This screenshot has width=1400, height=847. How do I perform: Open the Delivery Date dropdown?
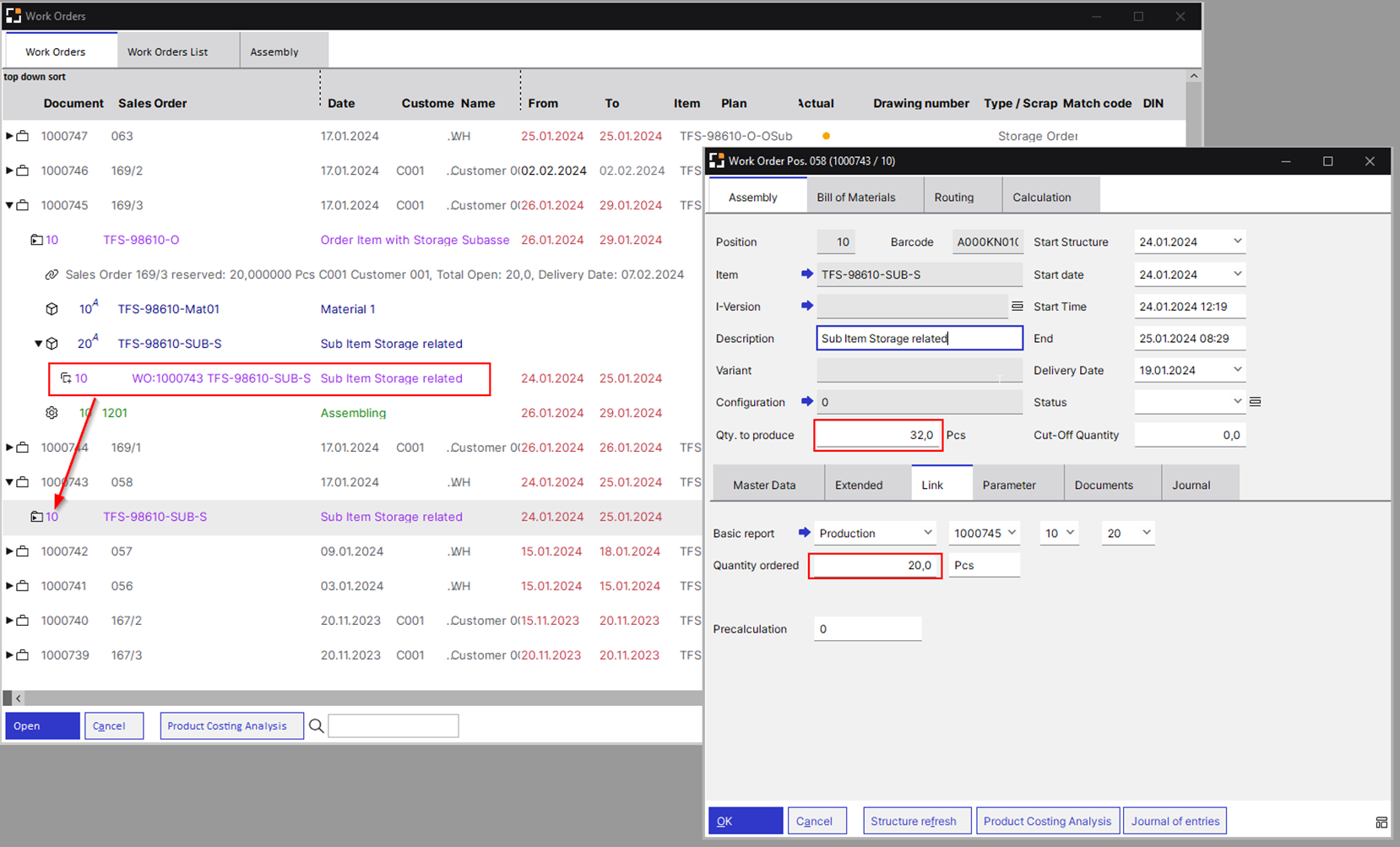(x=1237, y=370)
